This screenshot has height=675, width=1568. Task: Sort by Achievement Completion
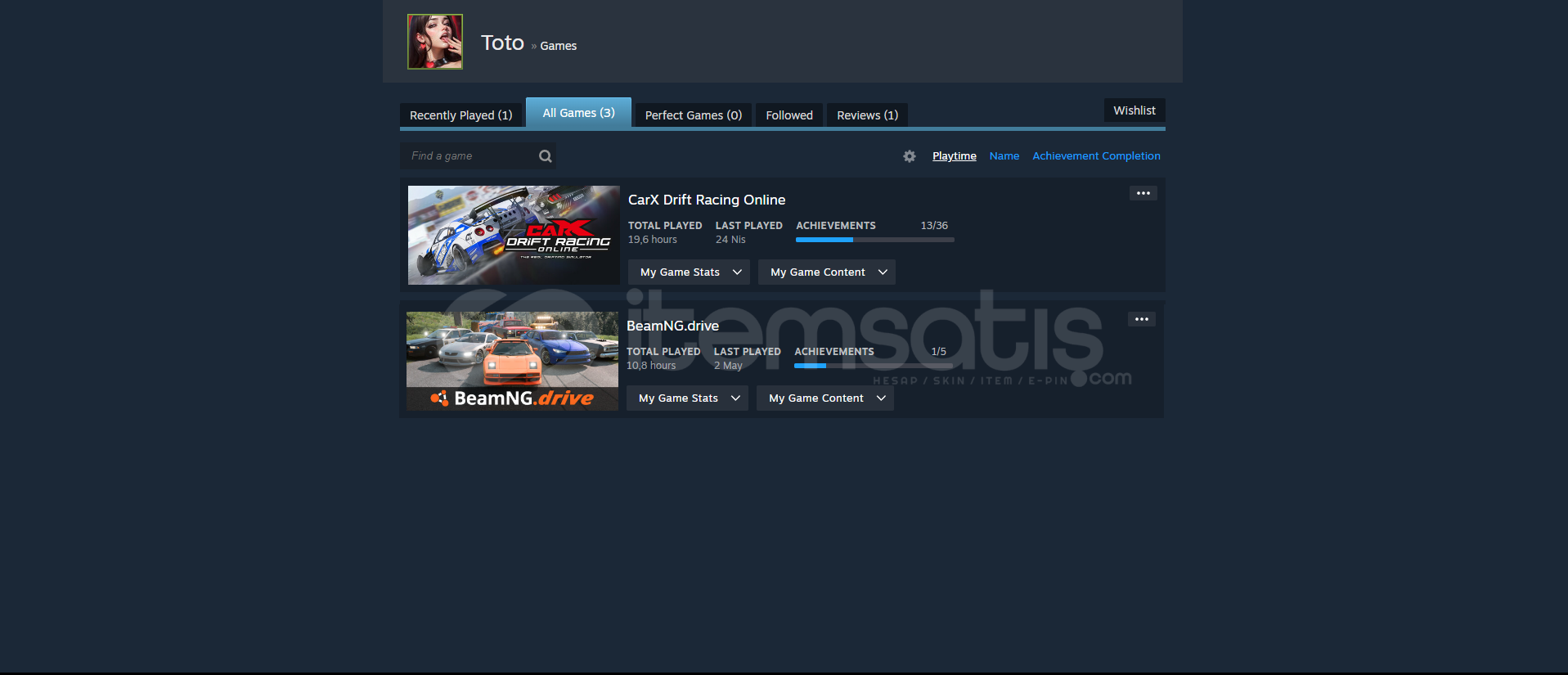1096,156
